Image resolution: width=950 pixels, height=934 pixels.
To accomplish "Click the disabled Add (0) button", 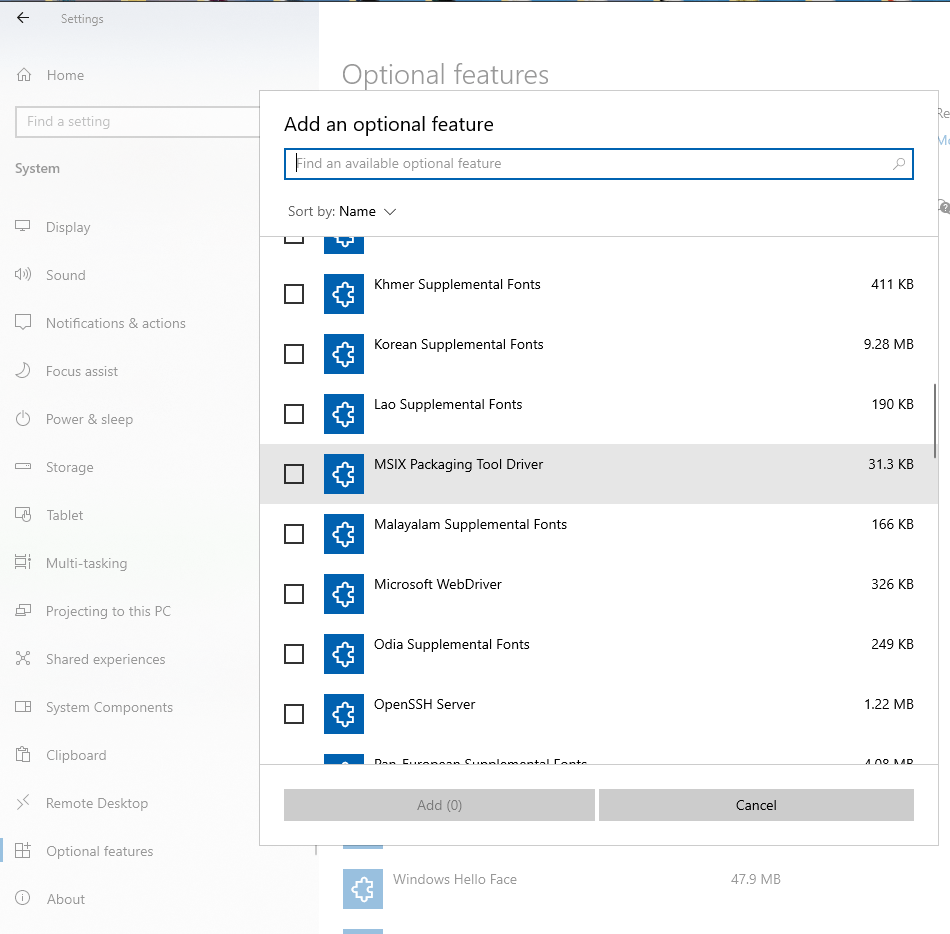I will pos(439,805).
